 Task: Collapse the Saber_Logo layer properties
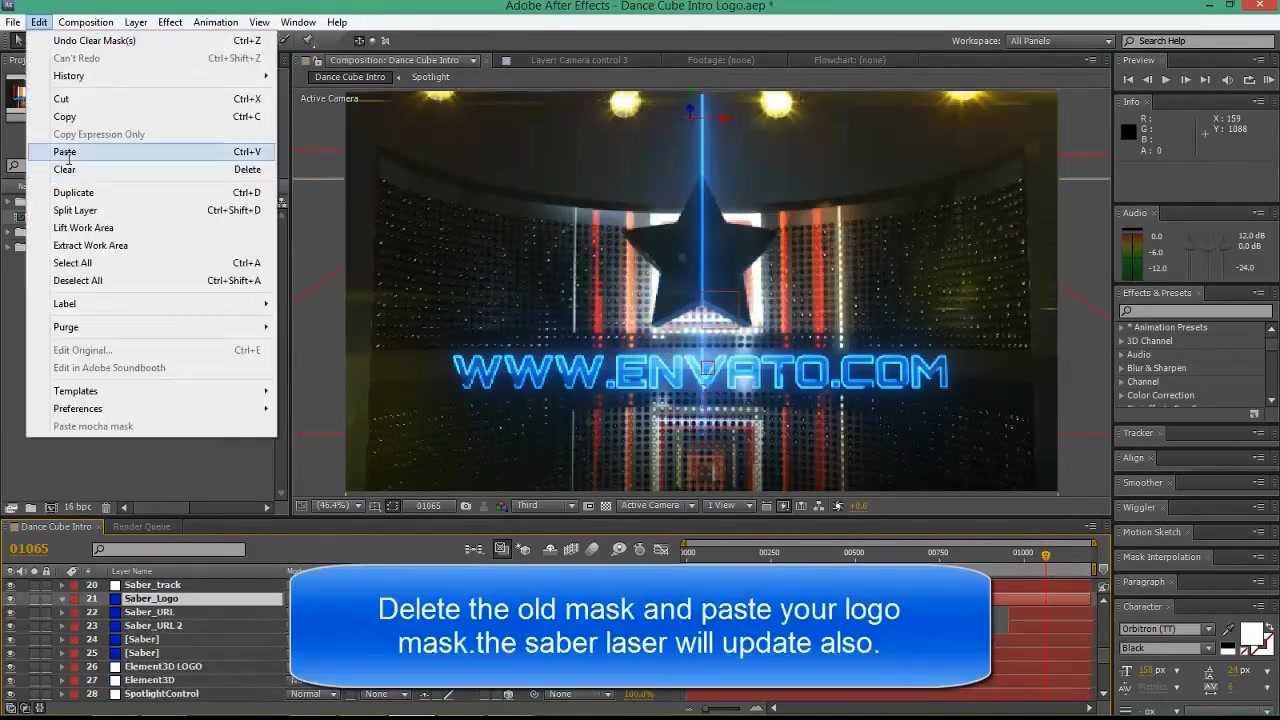62,599
